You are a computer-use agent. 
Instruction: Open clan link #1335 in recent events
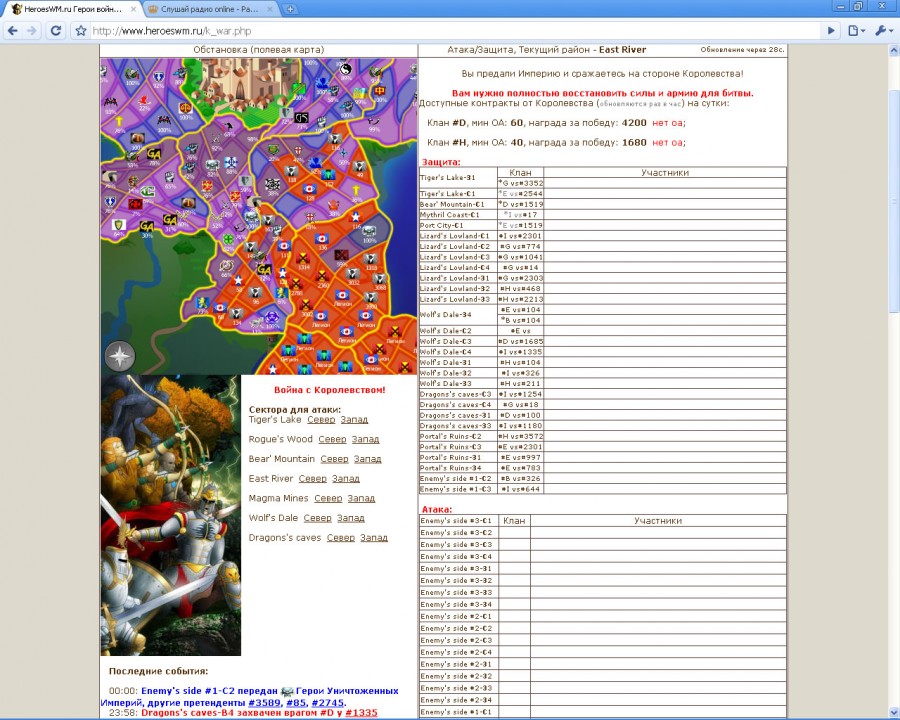tap(362, 713)
